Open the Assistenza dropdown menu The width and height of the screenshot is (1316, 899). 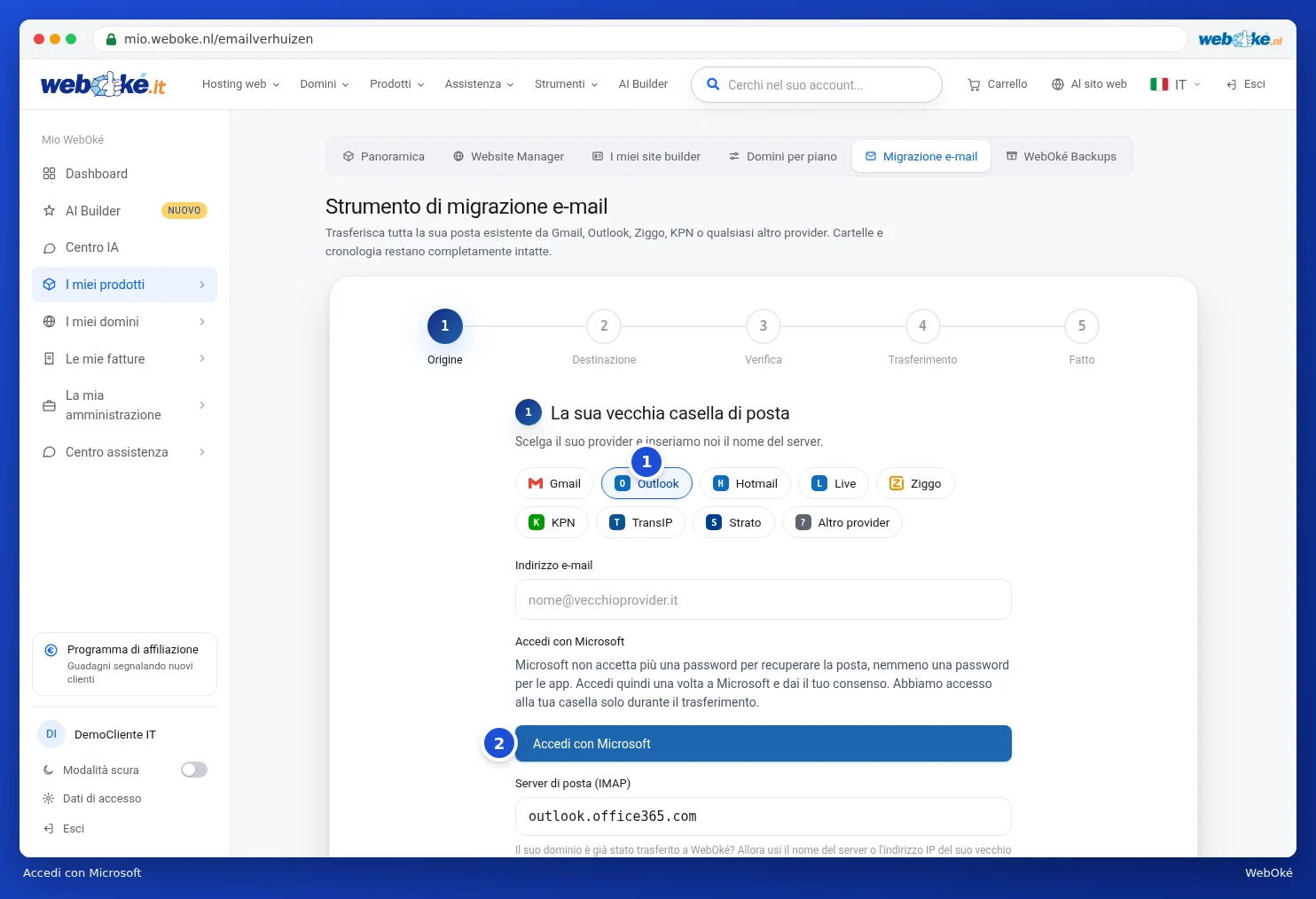point(480,84)
